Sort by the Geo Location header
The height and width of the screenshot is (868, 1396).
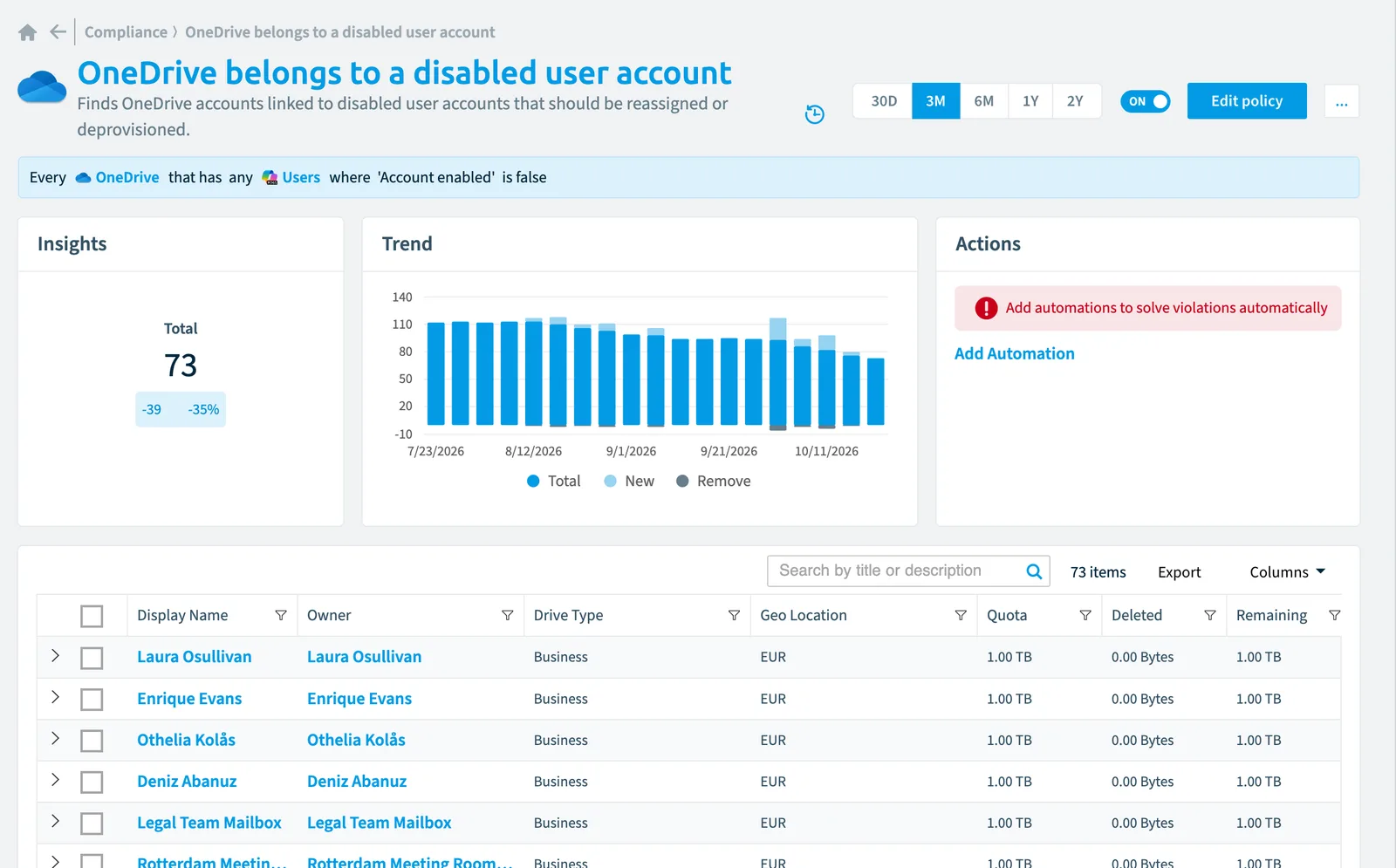coord(804,616)
